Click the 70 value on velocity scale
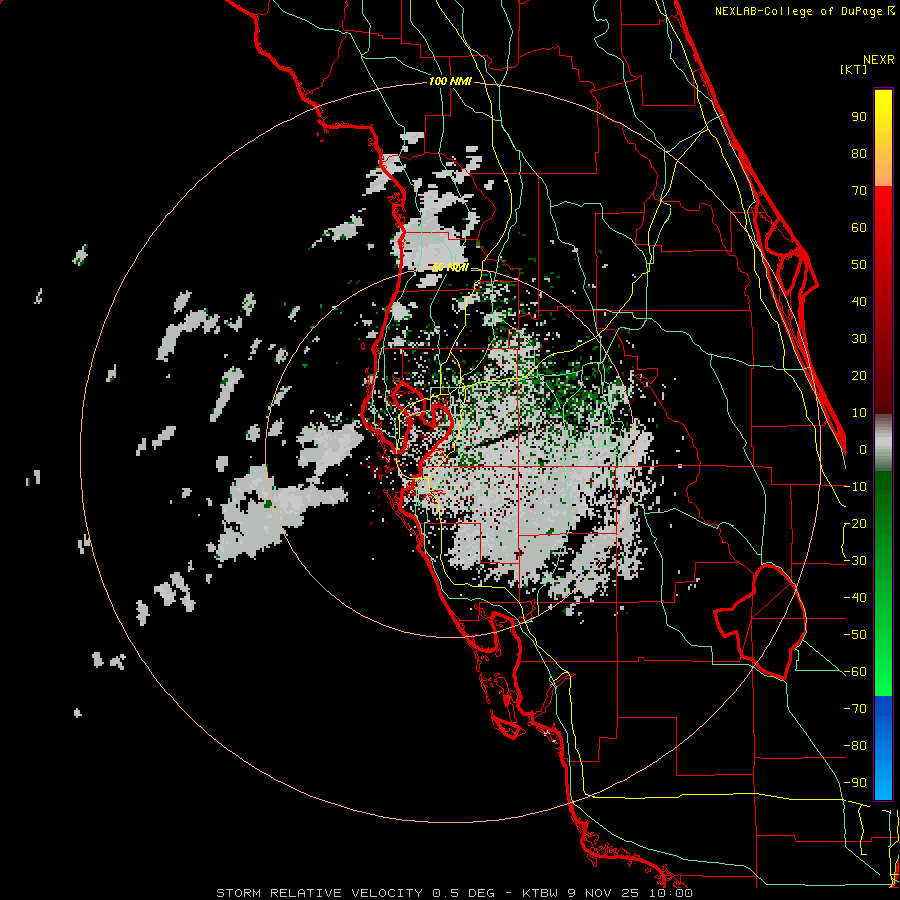The width and height of the screenshot is (900, 900). pos(859,191)
